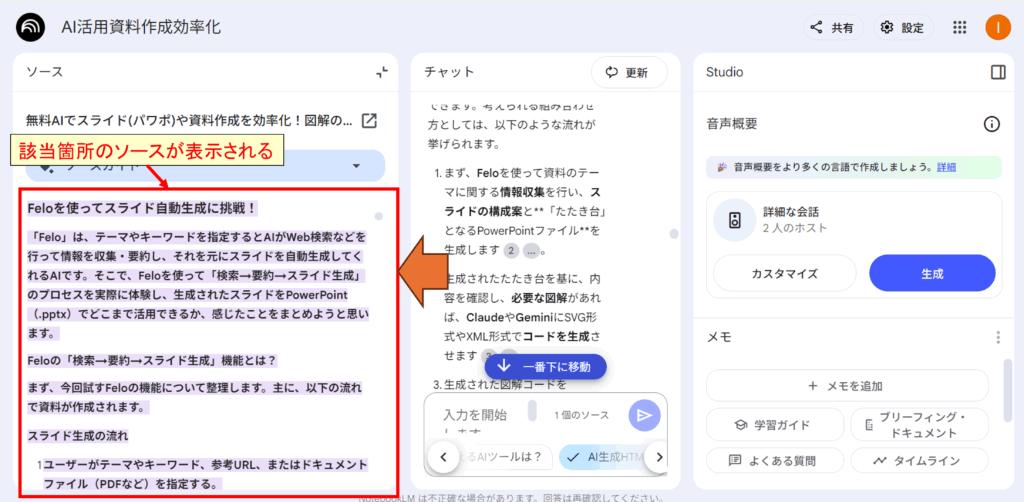This screenshot has height=502, width=1024.
Task: Create a タイムライン note
Action: [920, 460]
